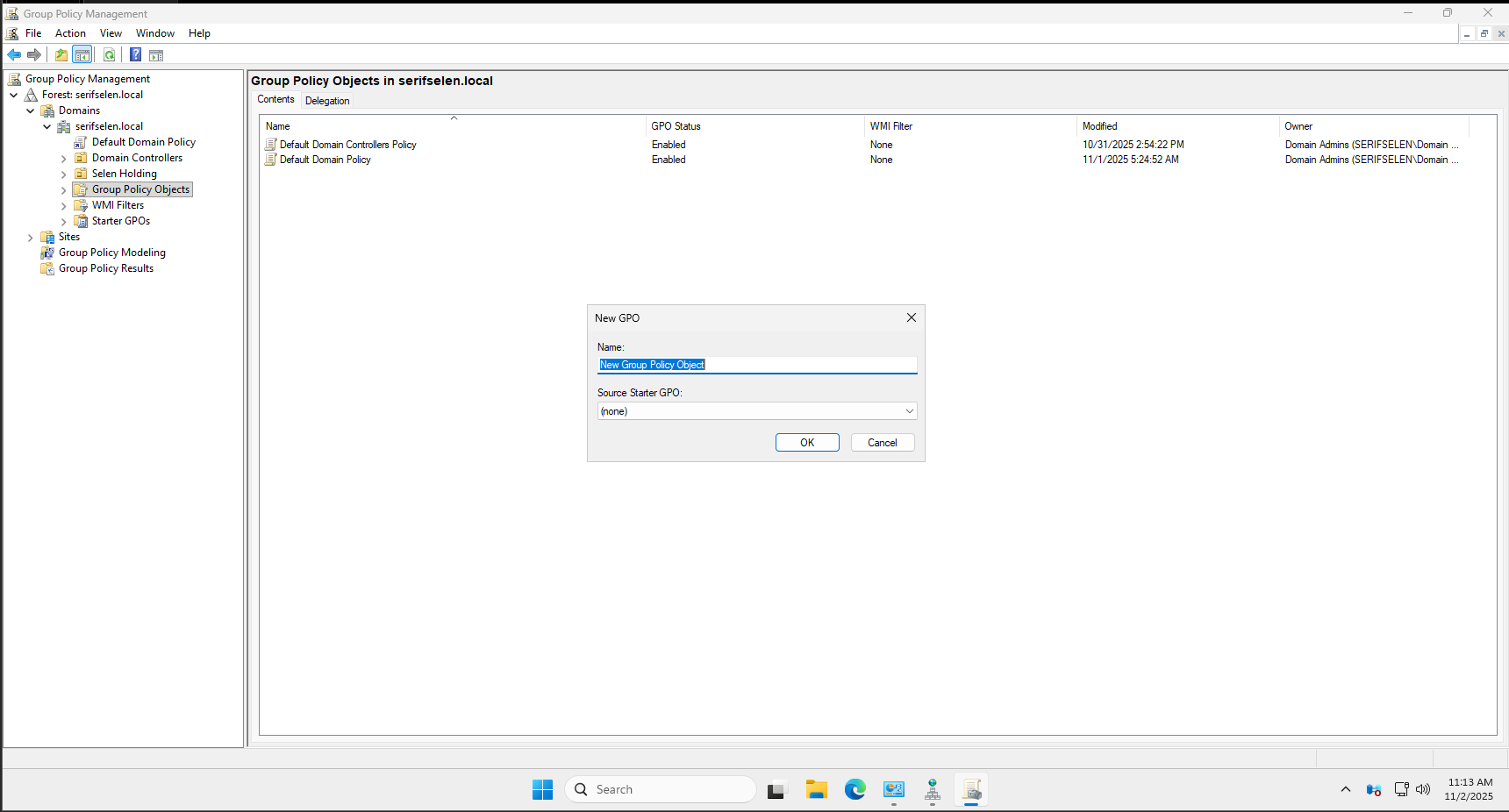Open the blue Help question mark icon
Screen dimensions: 1509x812
point(135,55)
